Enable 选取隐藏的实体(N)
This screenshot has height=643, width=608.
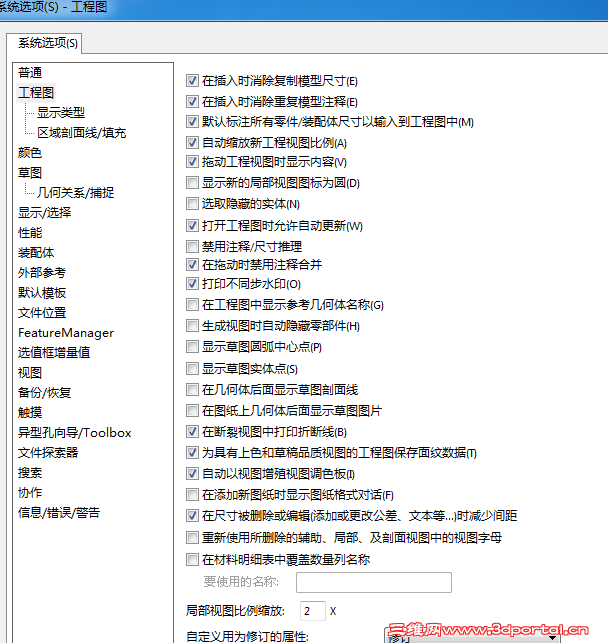192,204
